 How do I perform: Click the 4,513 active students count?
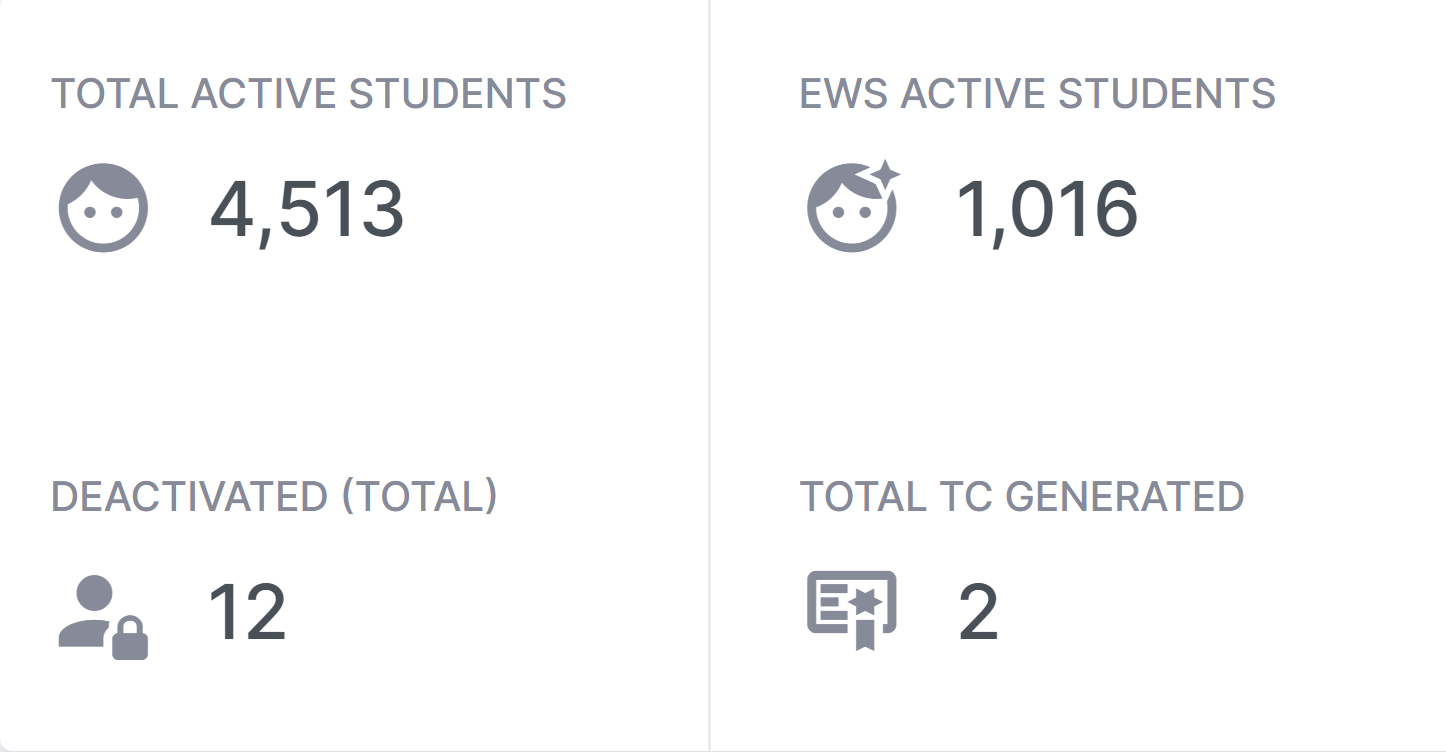click(306, 210)
